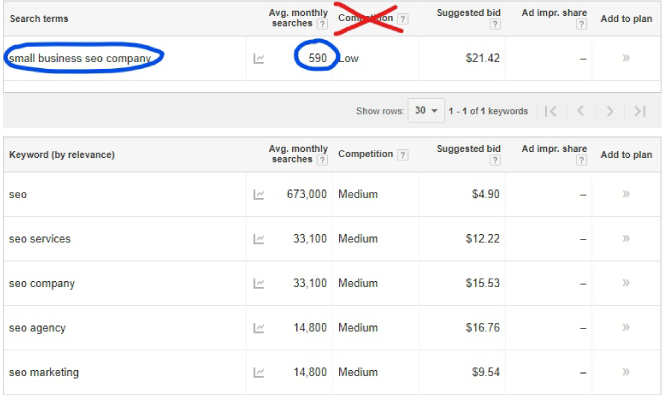Image resolution: width=666 pixels, height=395 pixels.
Task: Add seo services to plan
Action: 626,238
